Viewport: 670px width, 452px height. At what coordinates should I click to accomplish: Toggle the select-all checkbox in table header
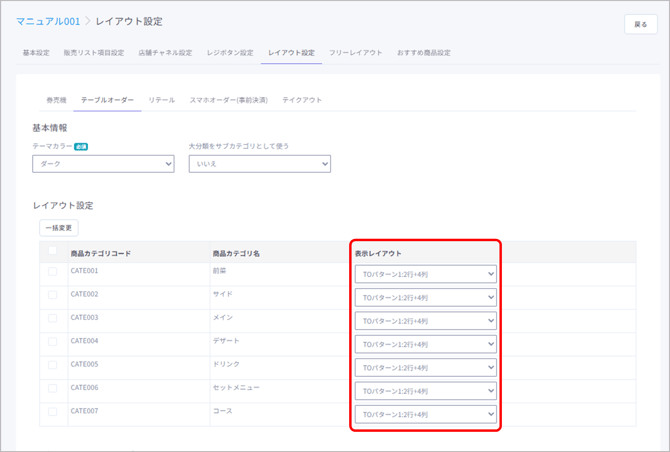point(52,251)
